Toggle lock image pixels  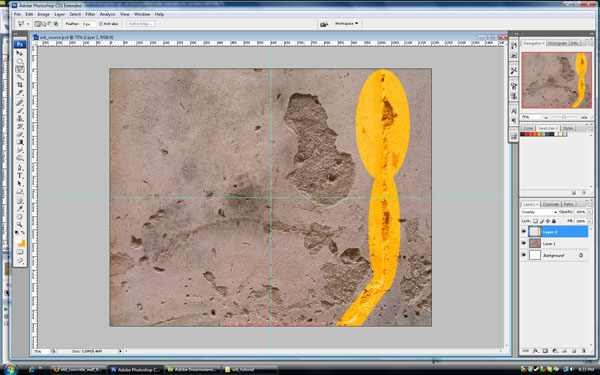coord(541,221)
